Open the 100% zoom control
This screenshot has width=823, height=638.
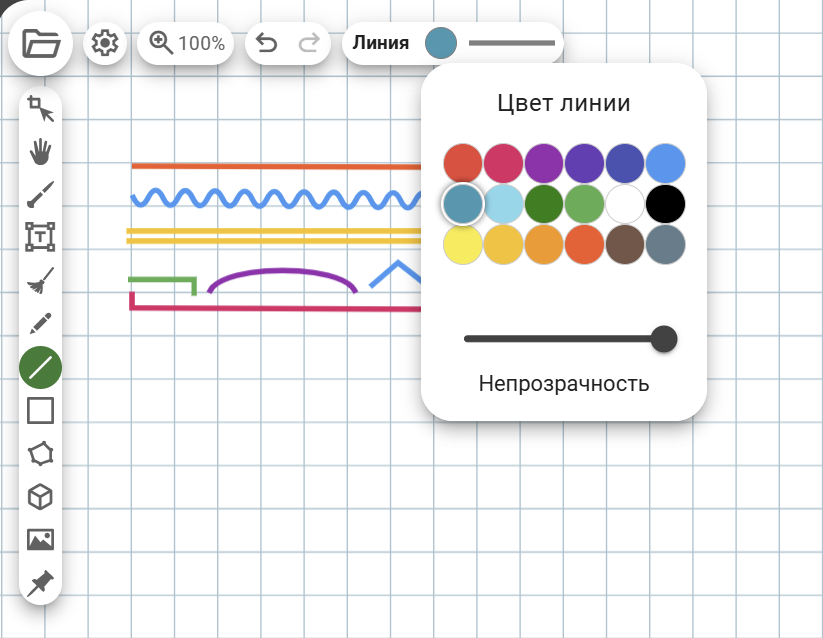187,43
